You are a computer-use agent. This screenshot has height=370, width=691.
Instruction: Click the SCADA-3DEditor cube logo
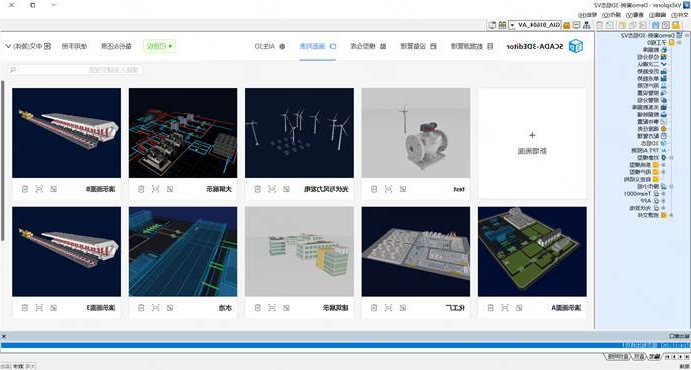(x=575, y=46)
